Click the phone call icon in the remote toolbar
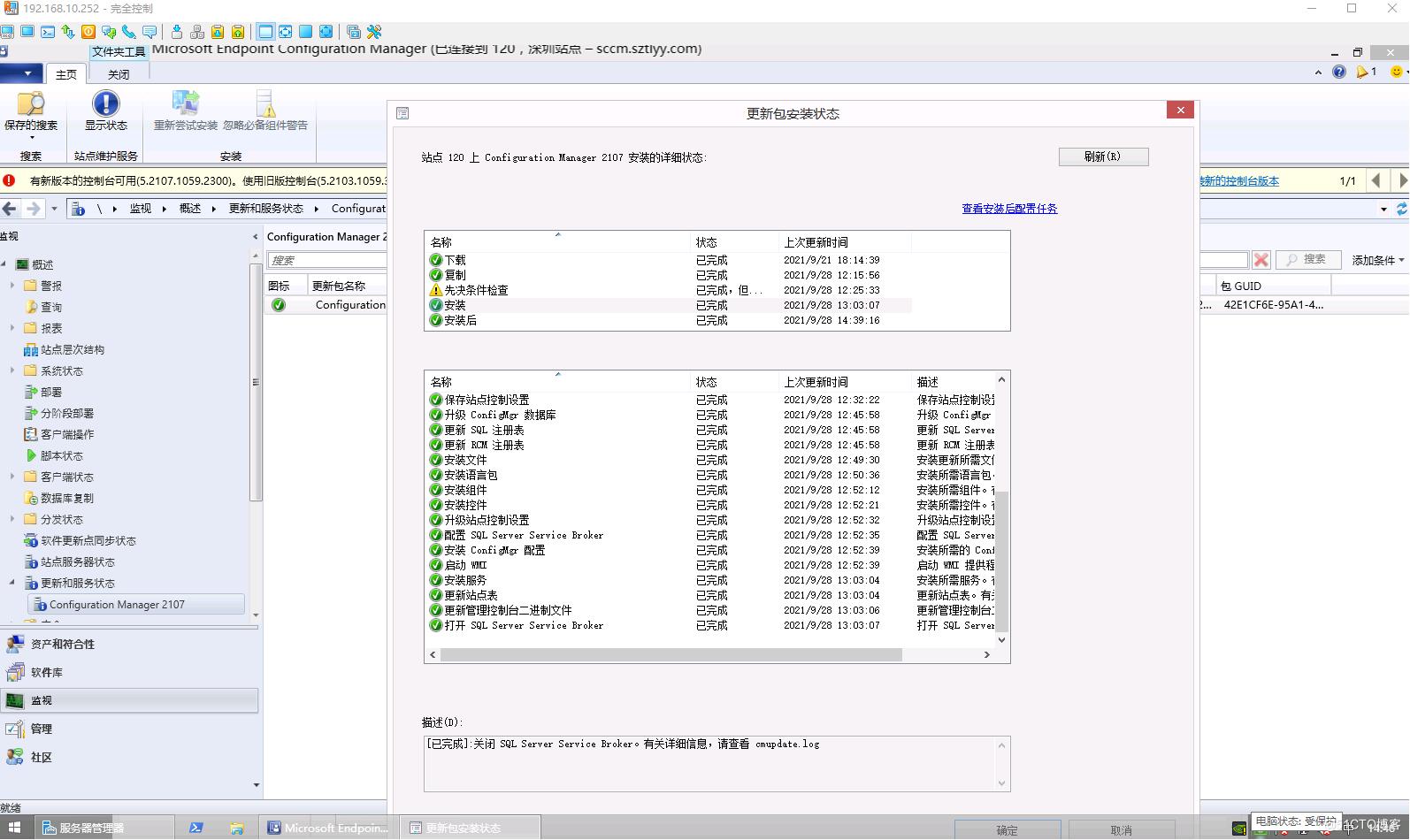 coord(129,32)
